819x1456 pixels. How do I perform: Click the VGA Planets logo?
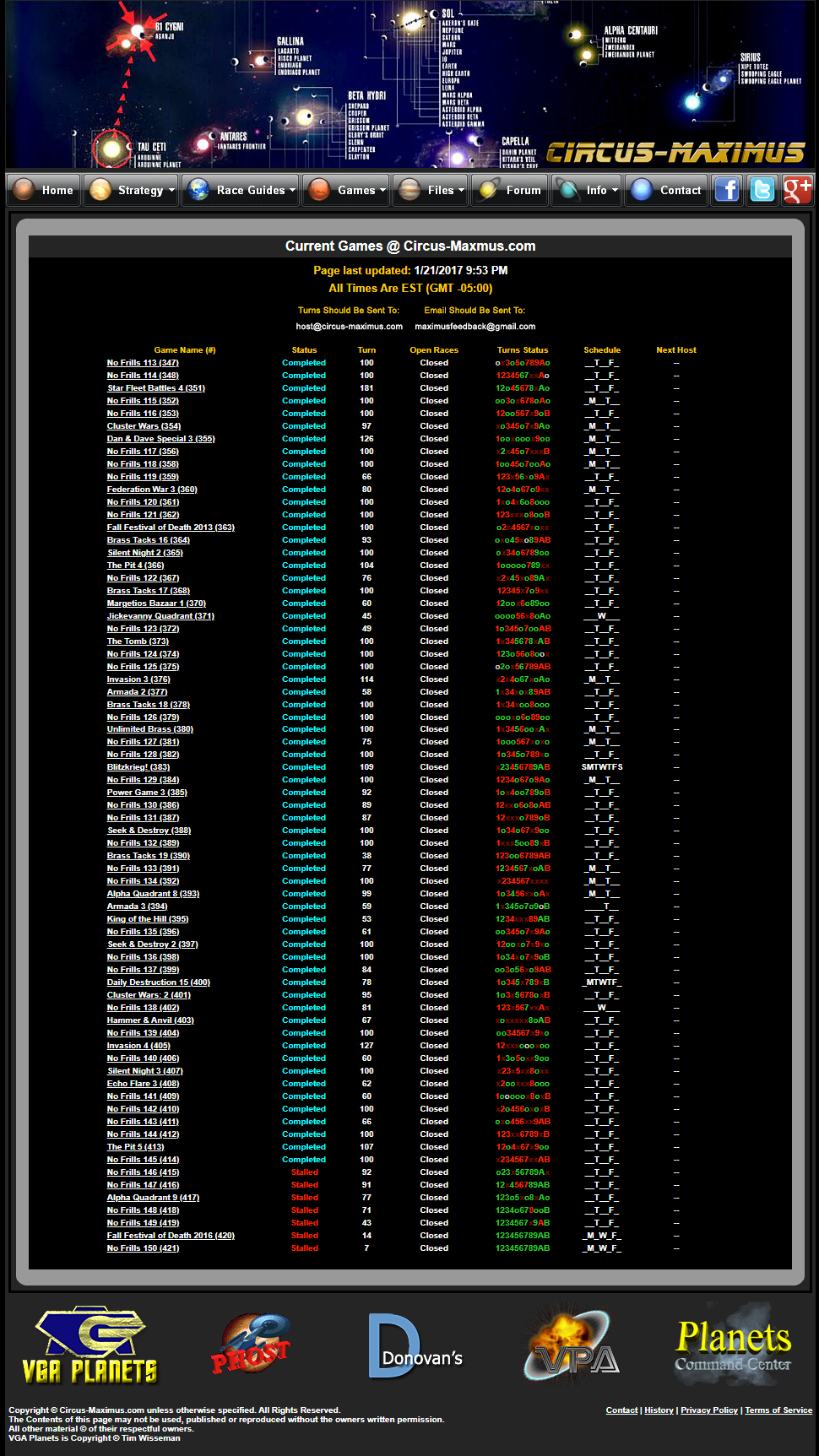tap(90, 1345)
